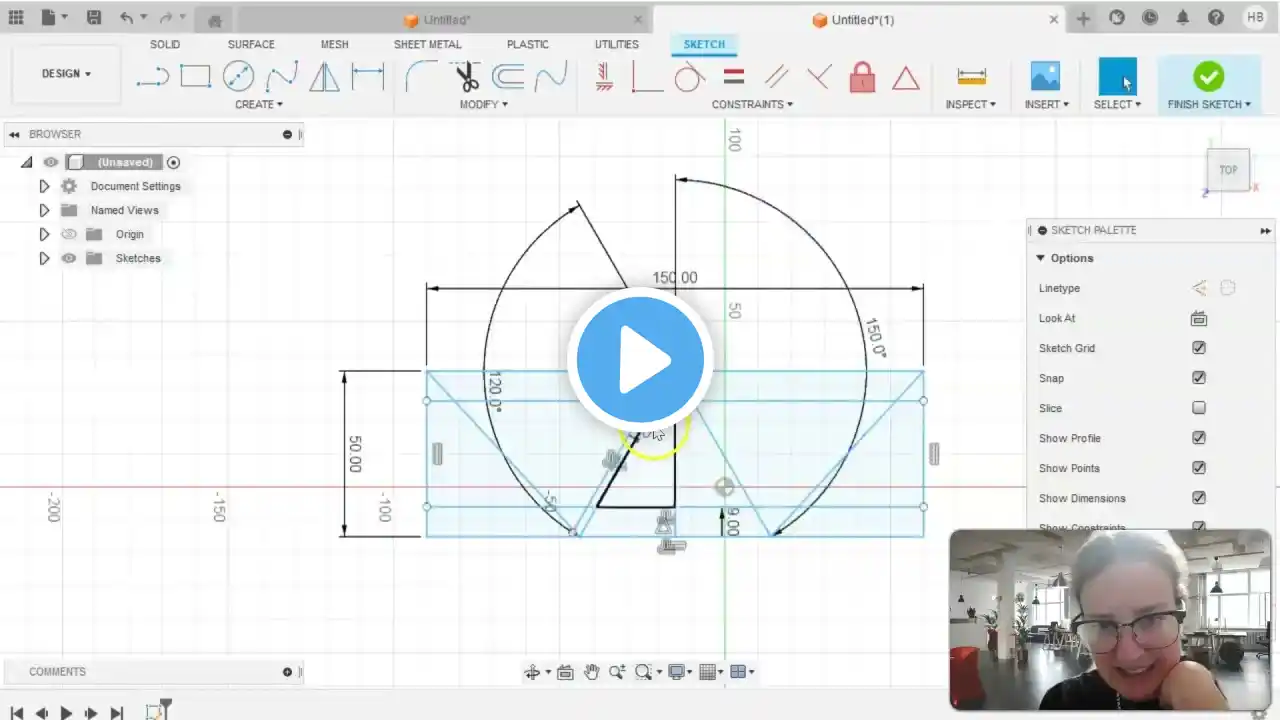Screen dimensions: 1280x720
Task: Toggle visibility eye of Origin folder
Action: pos(69,234)
